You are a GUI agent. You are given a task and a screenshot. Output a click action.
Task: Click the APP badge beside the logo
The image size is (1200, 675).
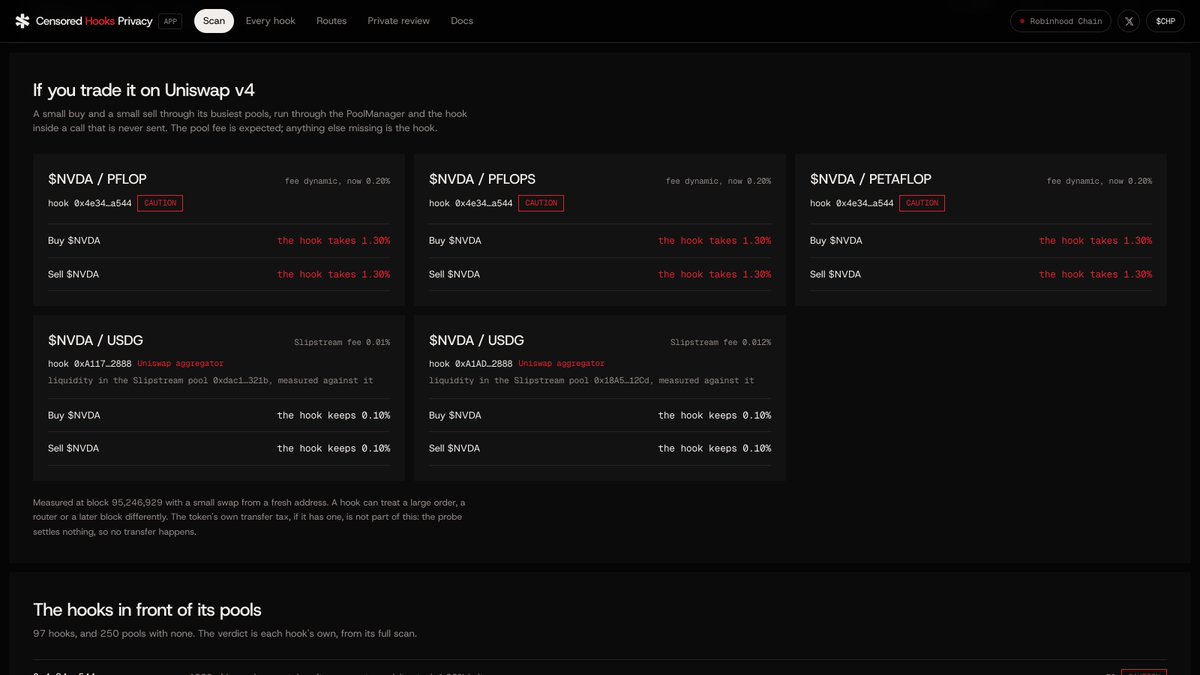click(x=170, y=21)
